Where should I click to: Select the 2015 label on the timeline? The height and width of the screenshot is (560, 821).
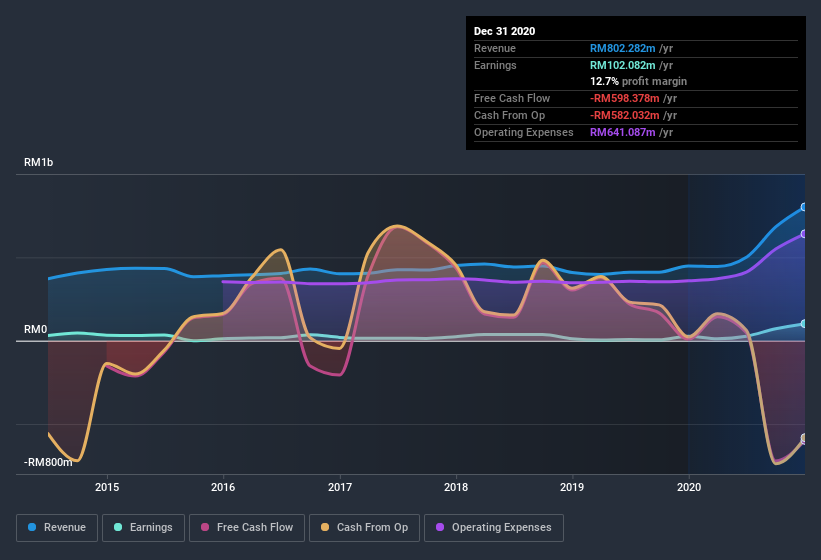[x=107, y=487]
